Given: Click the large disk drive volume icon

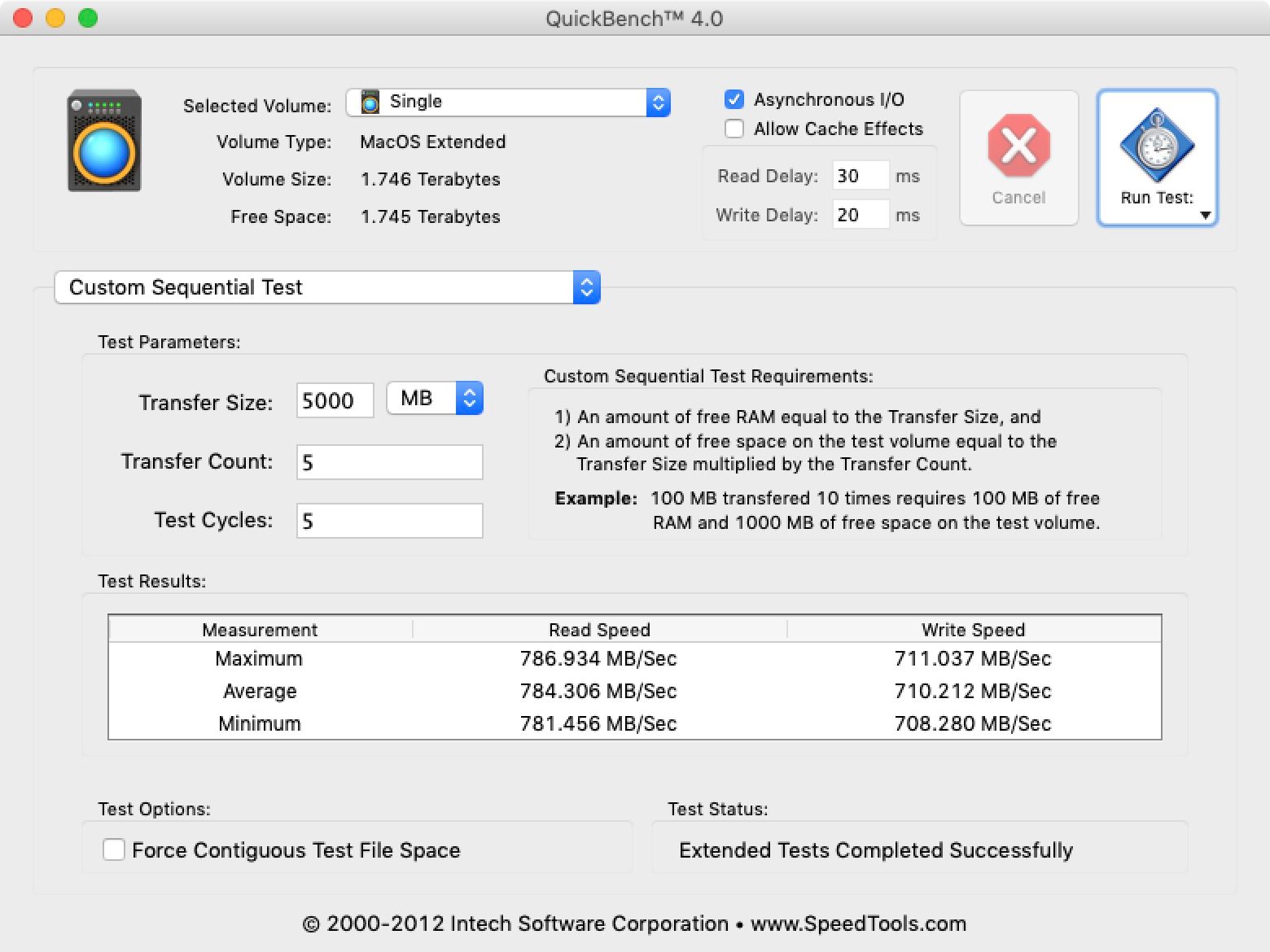Looking at the screenshot, I should click(104, 141).
